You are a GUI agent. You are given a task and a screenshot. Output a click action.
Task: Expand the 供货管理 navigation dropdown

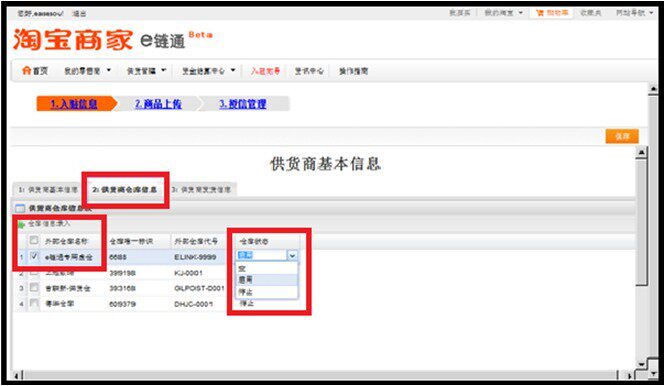(163, 70)
